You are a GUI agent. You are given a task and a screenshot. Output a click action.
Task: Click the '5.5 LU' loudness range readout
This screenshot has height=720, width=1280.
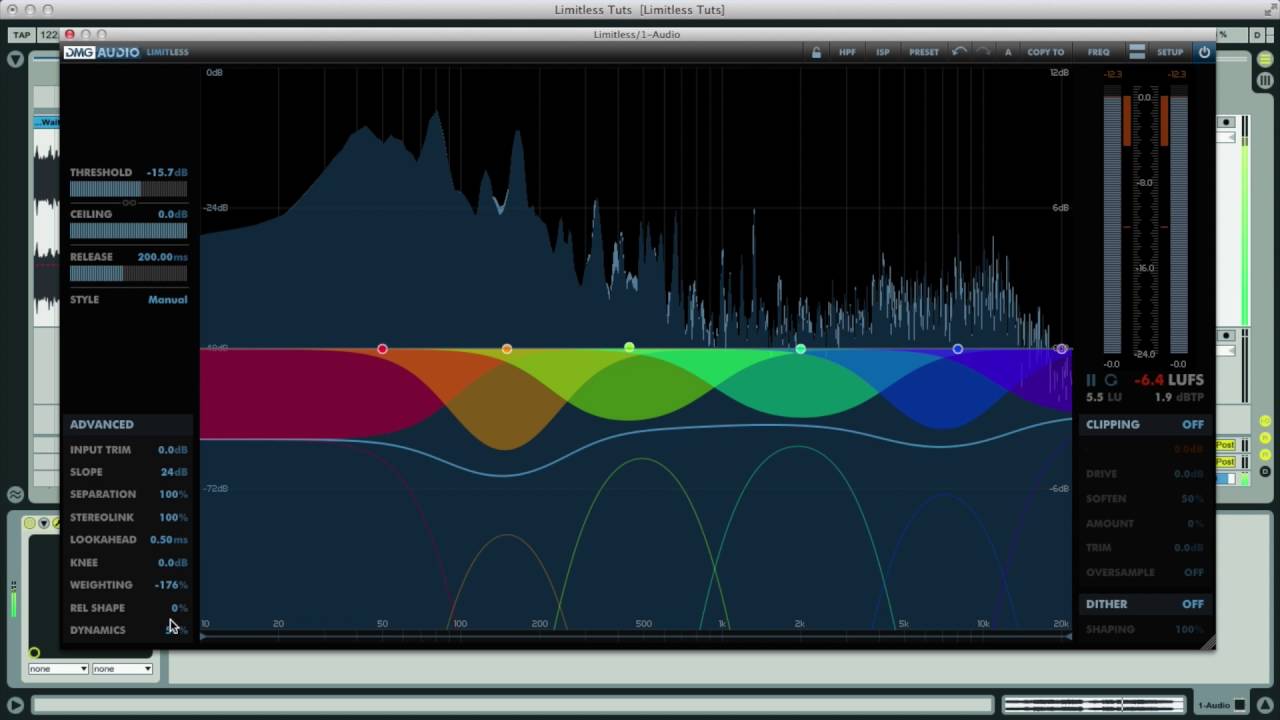tap(1102, 397)
